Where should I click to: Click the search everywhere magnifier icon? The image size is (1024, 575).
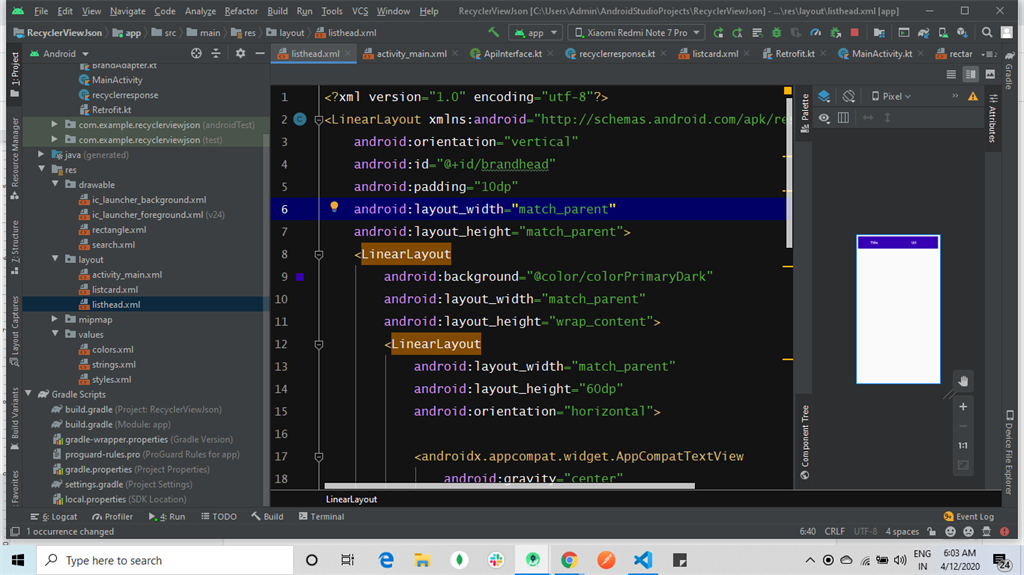pyautogui.click(x=987, y=32)
